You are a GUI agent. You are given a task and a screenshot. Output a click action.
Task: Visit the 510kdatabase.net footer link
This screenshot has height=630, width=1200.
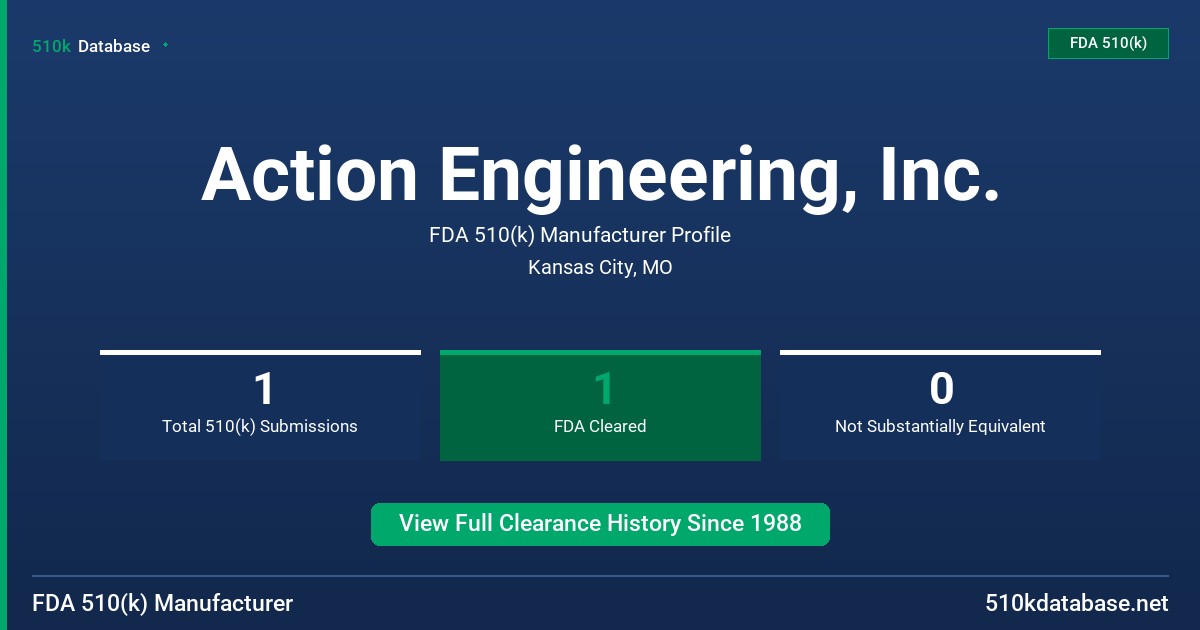[x=1076, y=603]
